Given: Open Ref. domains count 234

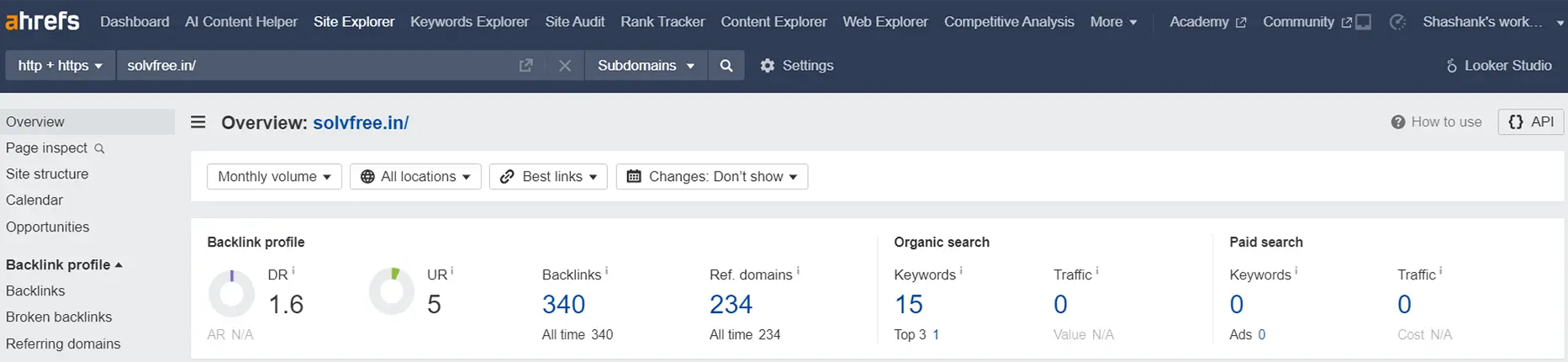Looking at the screenshot, I should [731, 304].
